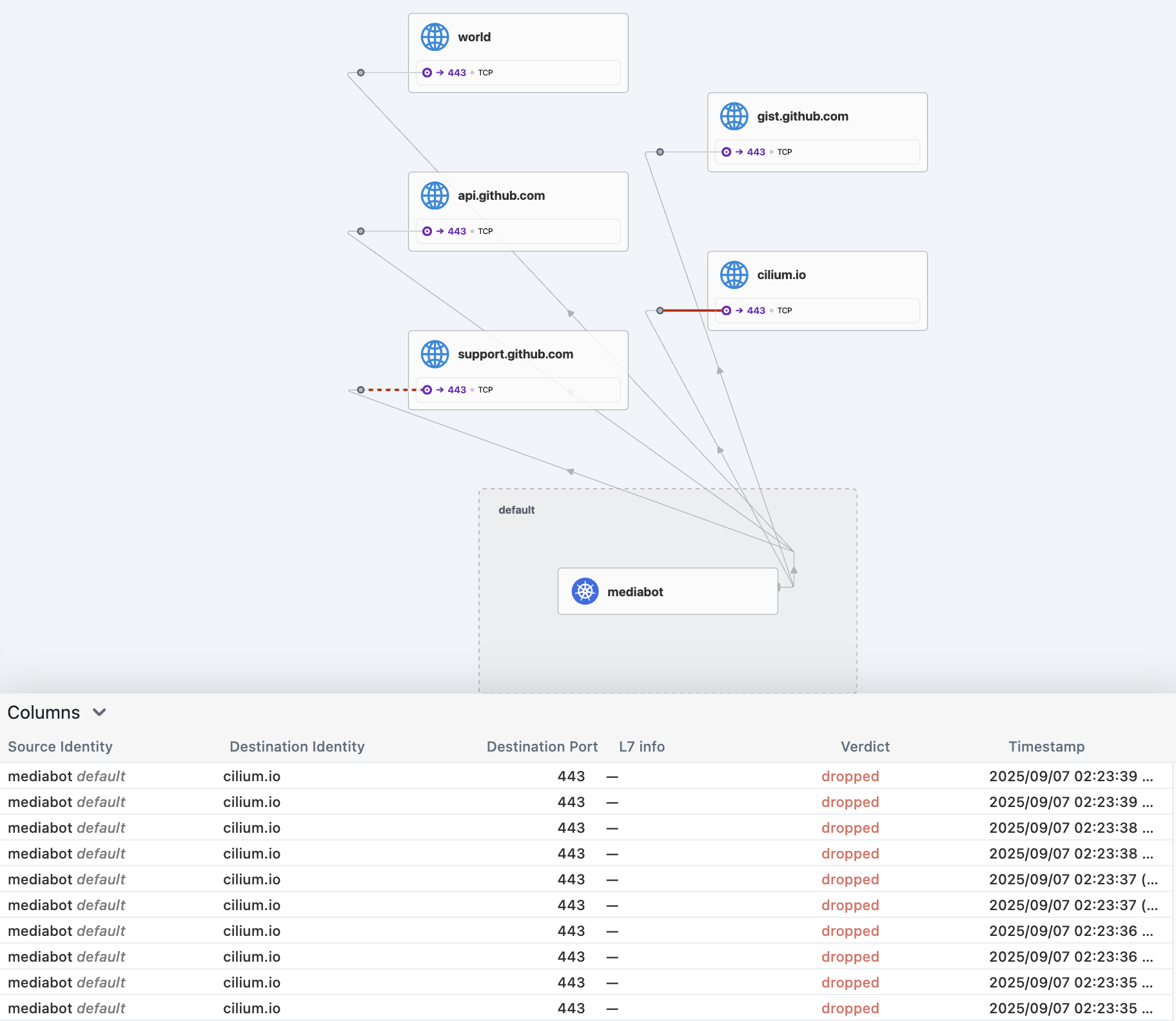Open the Columns dropdown chevron
This screenshot has height=1021, width=1176.
coord(99,712)
